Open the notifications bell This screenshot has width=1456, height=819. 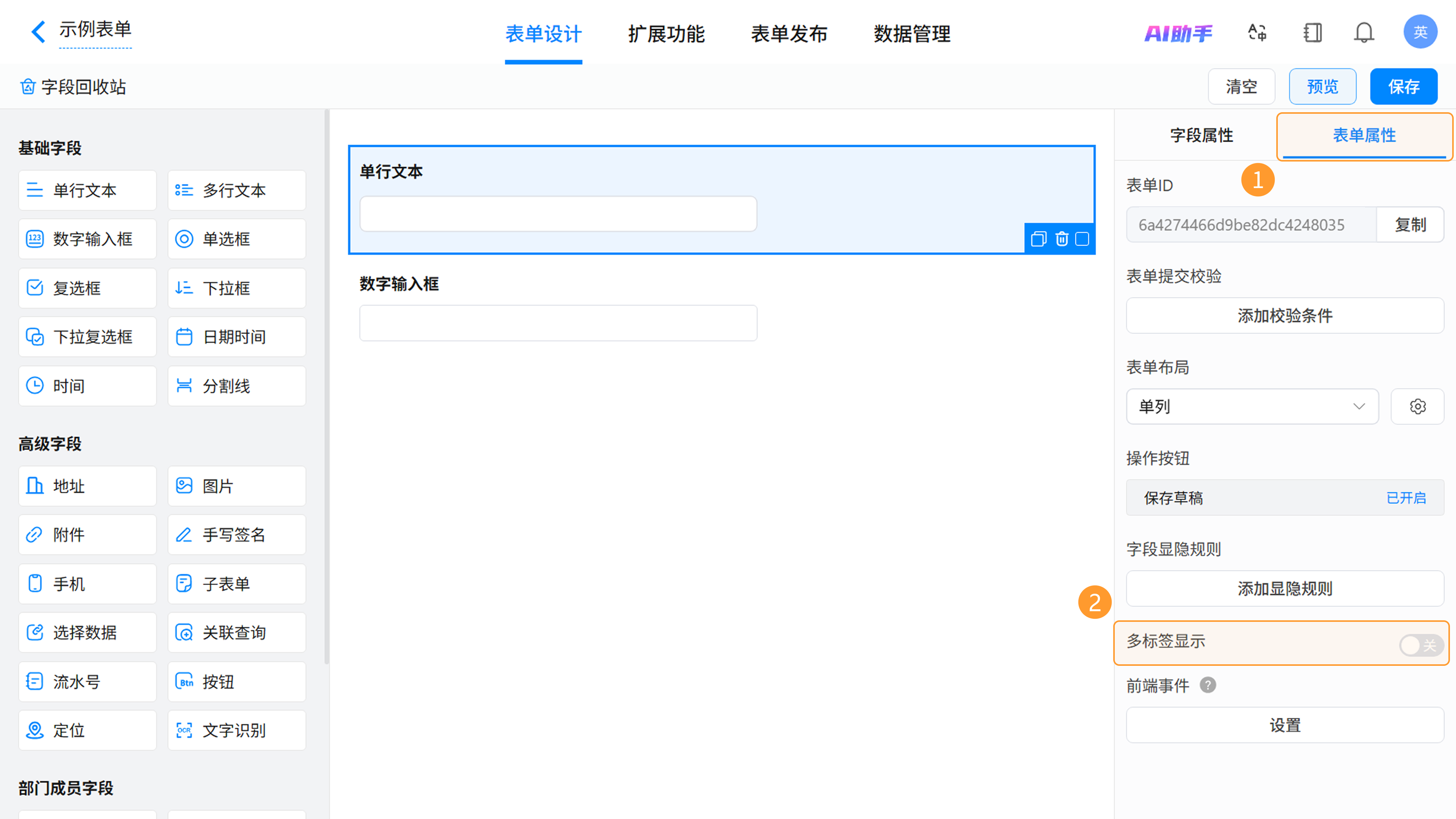[1364, 32]
